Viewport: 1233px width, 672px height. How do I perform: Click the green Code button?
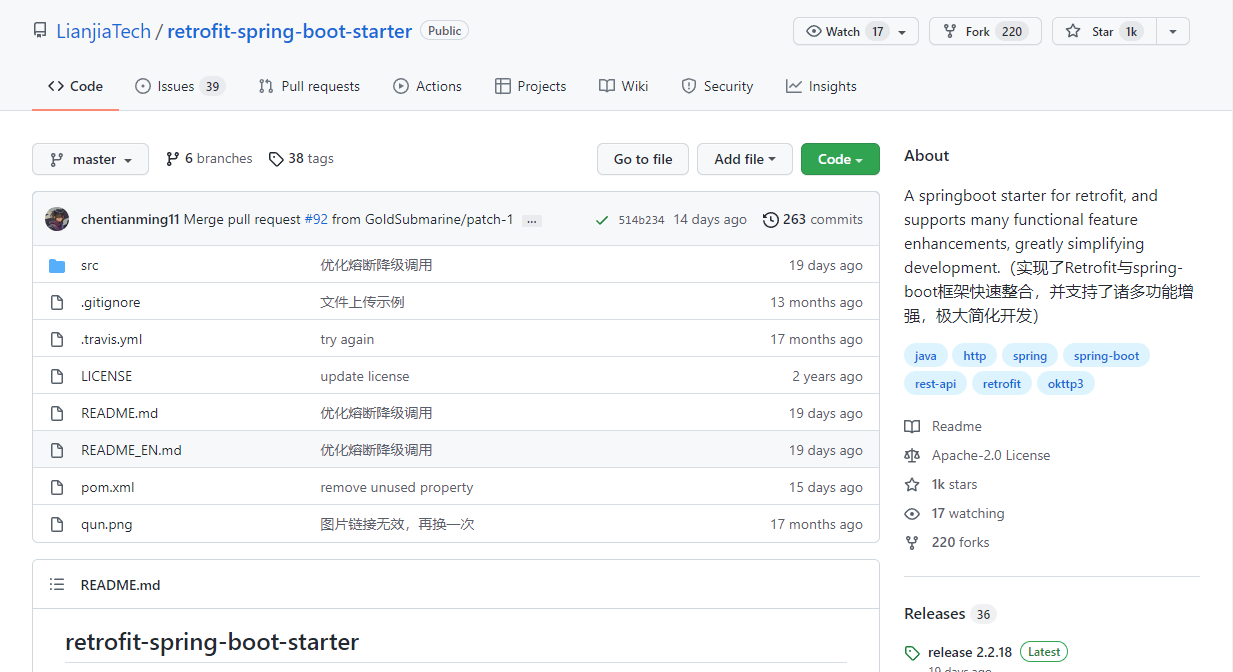[x=839, y=158]
